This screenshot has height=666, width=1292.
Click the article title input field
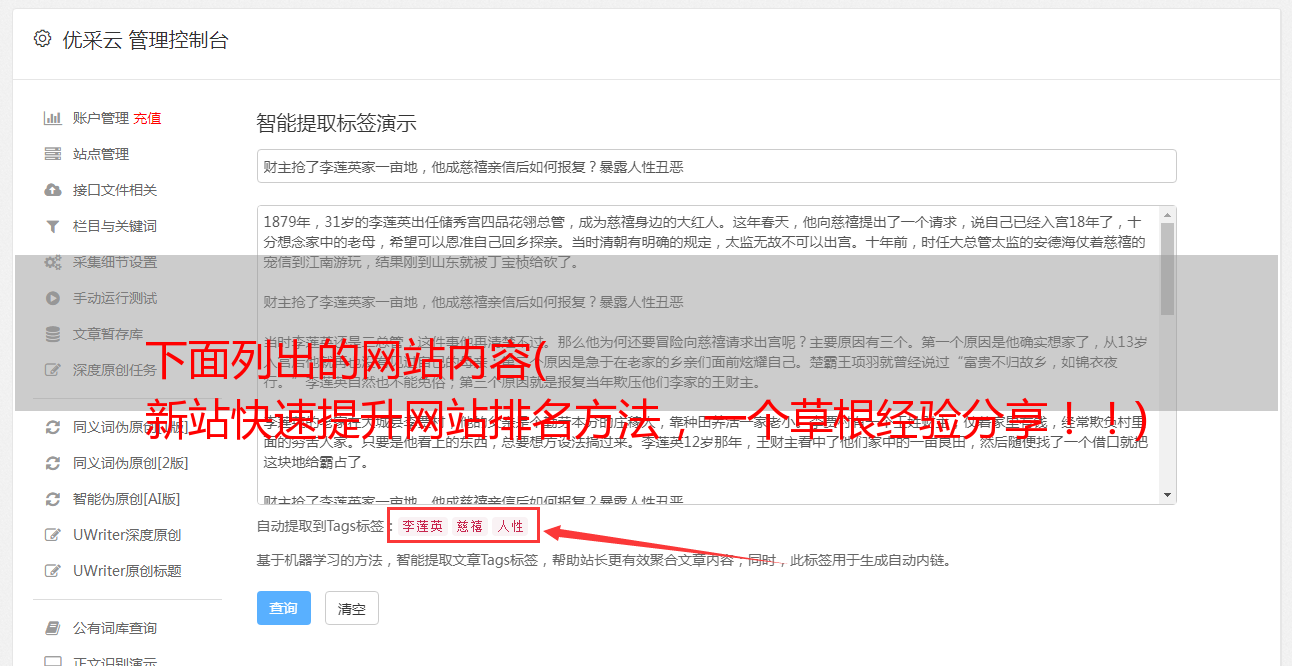pyautogui.click(x=716, y=166)
